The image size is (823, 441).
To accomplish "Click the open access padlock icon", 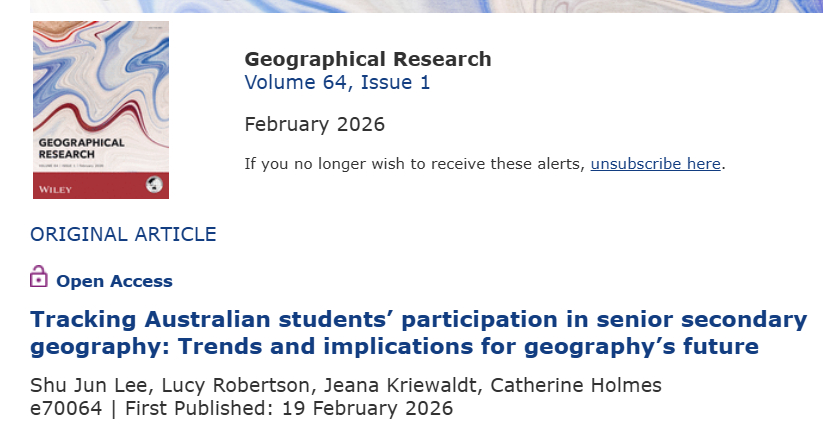I will pyautogui.click(x=39, y=276).
